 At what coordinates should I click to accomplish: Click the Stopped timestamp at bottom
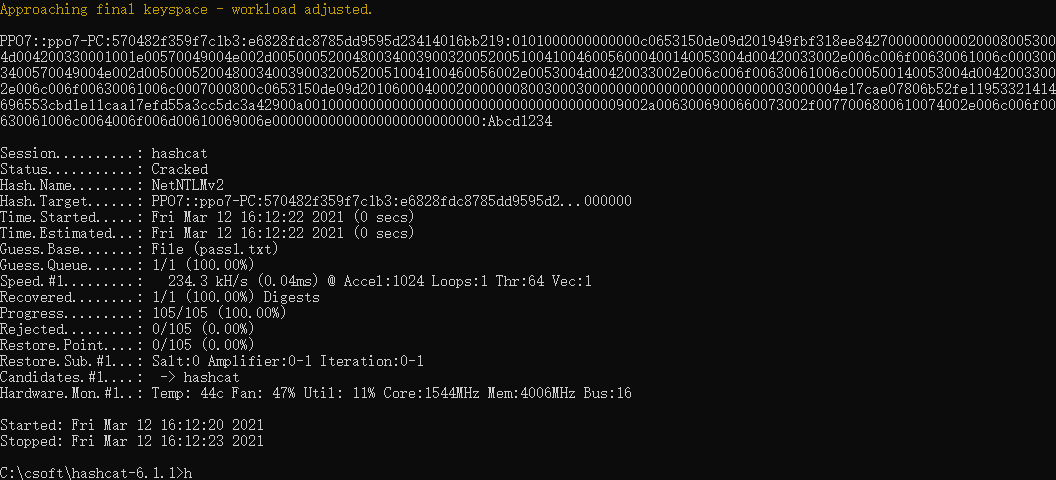pos(132,442)
